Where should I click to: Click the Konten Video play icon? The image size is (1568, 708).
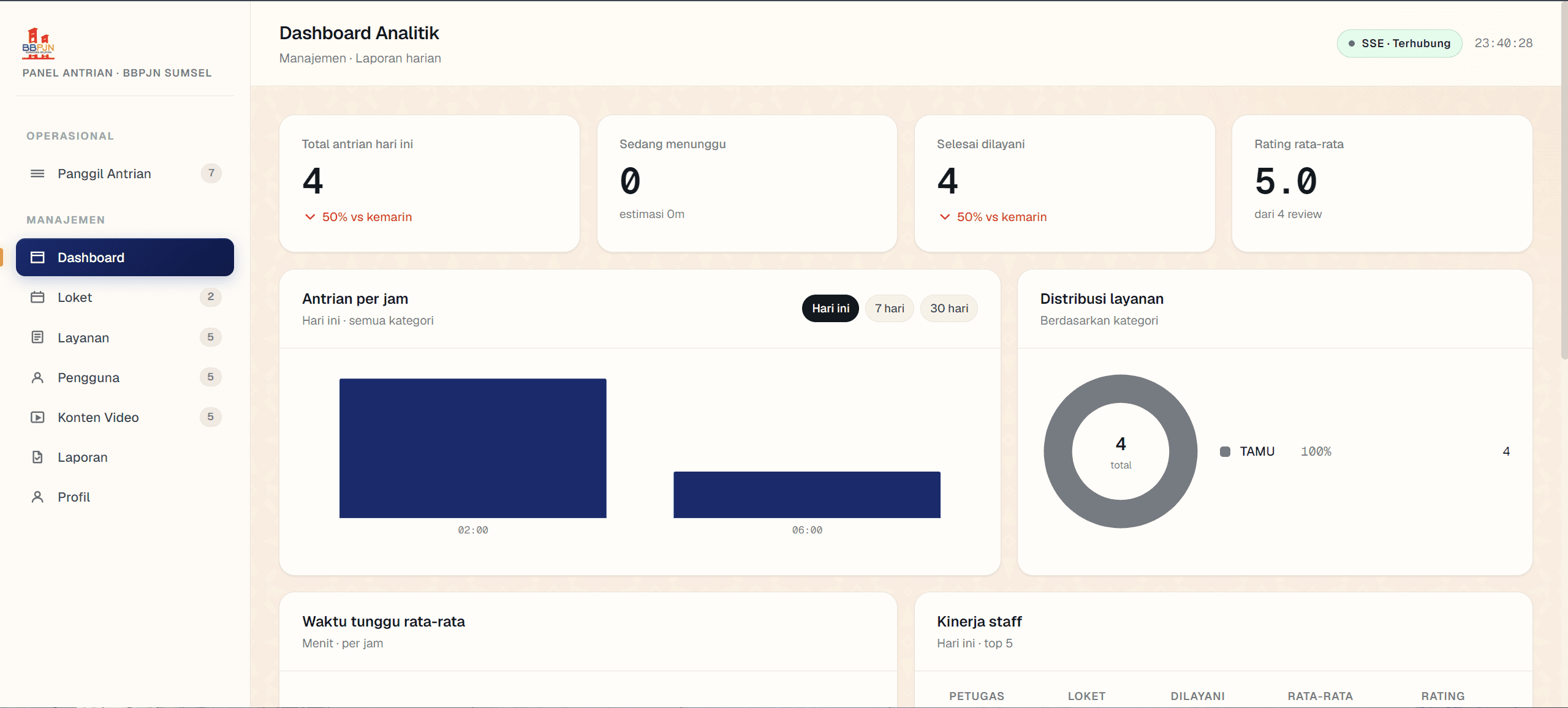point(37,417)
